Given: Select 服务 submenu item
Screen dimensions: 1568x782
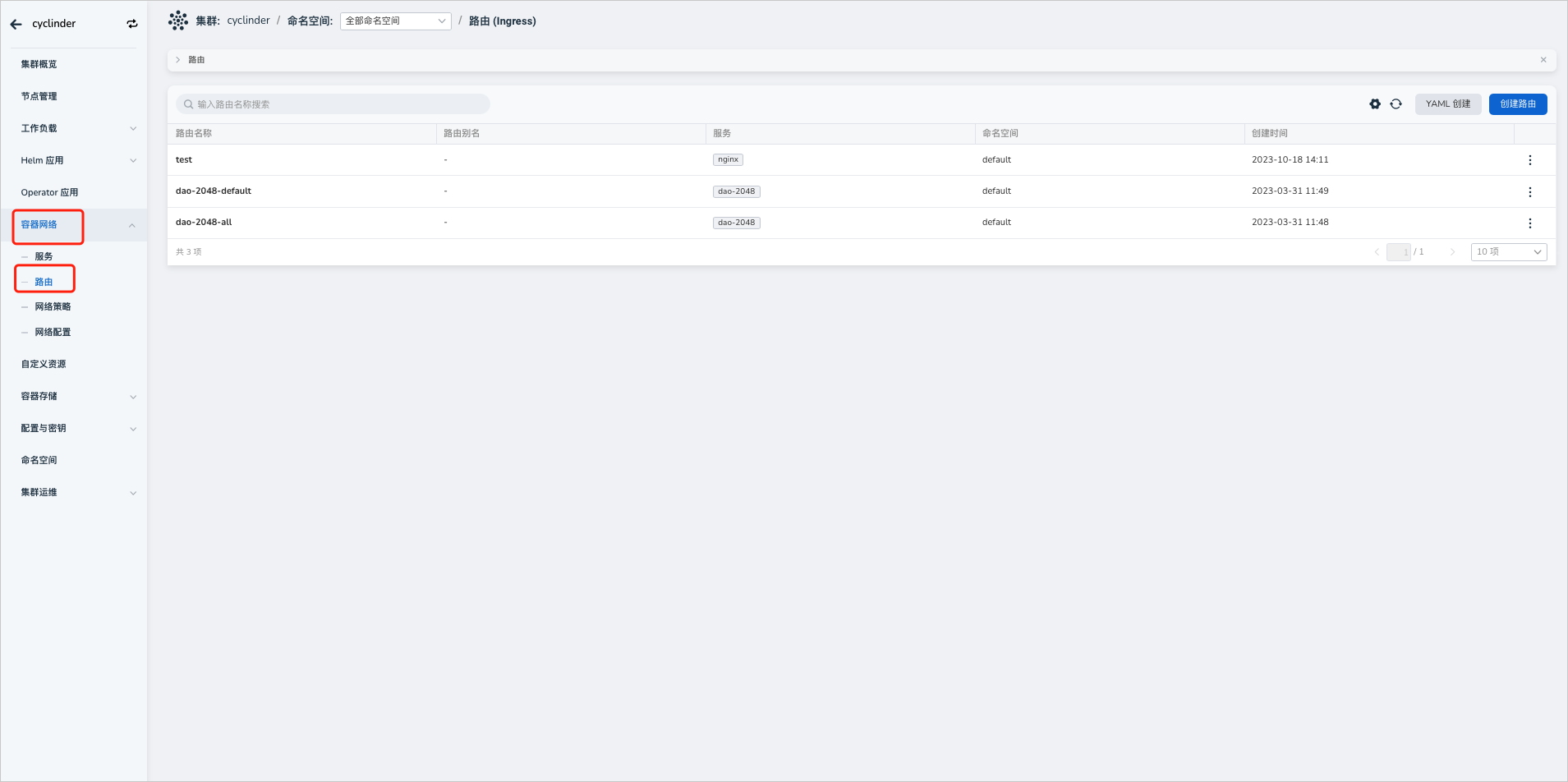Looking at the screenshot, I should (44, 256).
